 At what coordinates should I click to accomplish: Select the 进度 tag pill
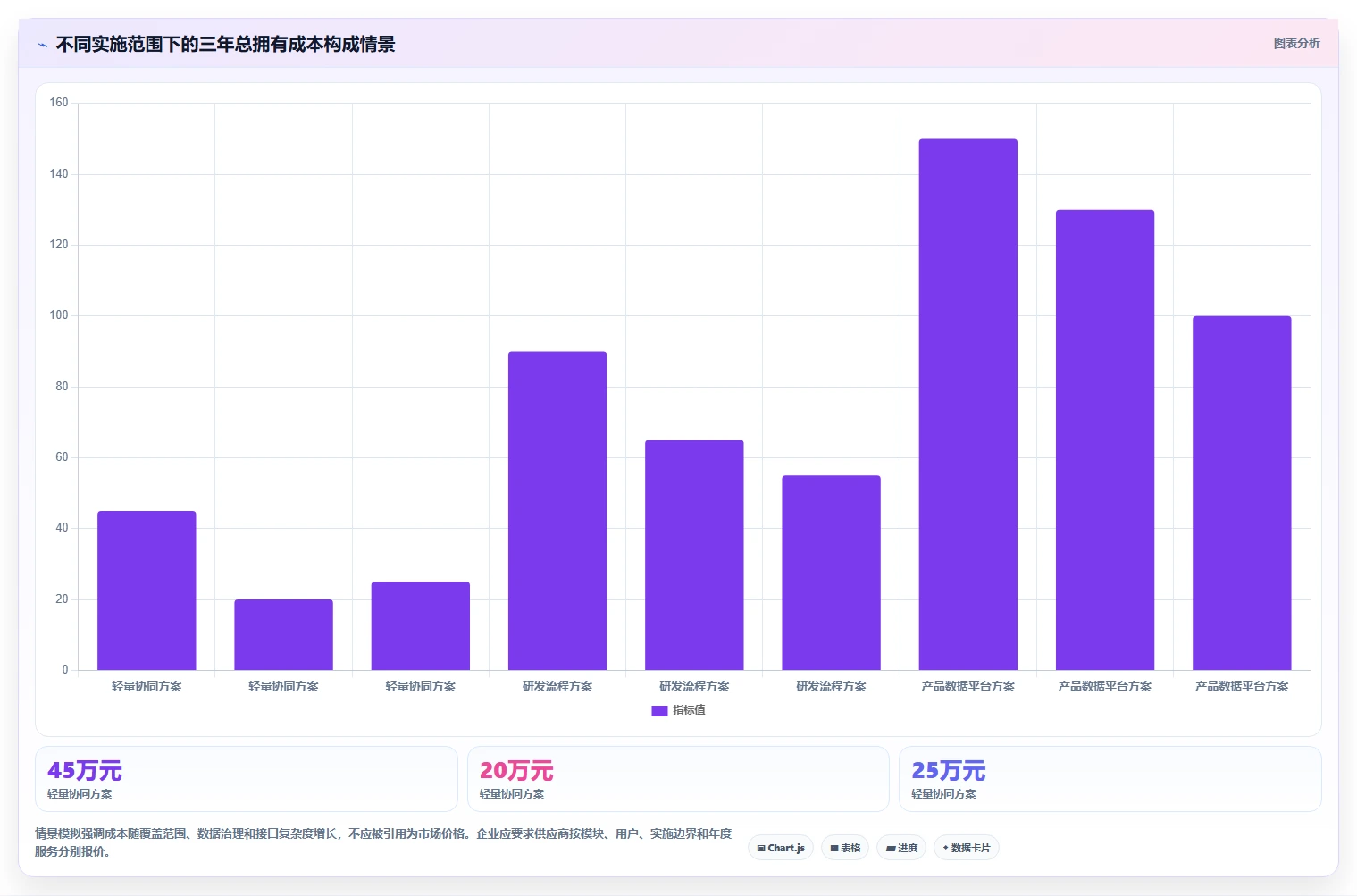[901, 848]
